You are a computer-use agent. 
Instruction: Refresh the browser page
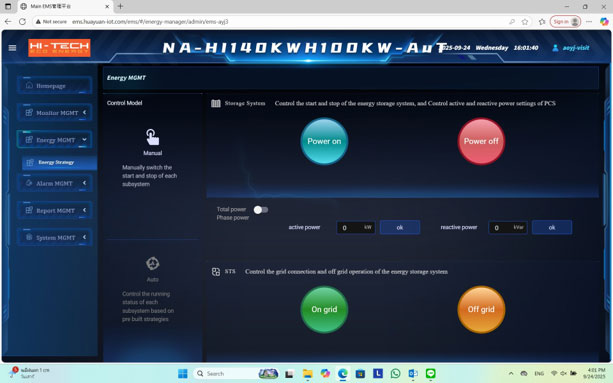pyautogui.click(x=22, y=21)
